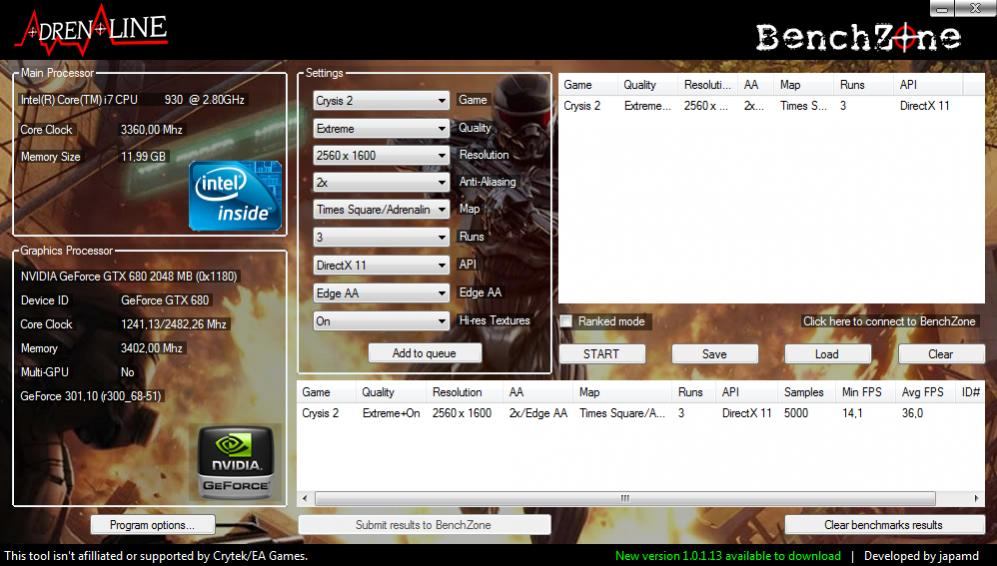
Task: Click the queue API column header
Action: click(928, 85)
